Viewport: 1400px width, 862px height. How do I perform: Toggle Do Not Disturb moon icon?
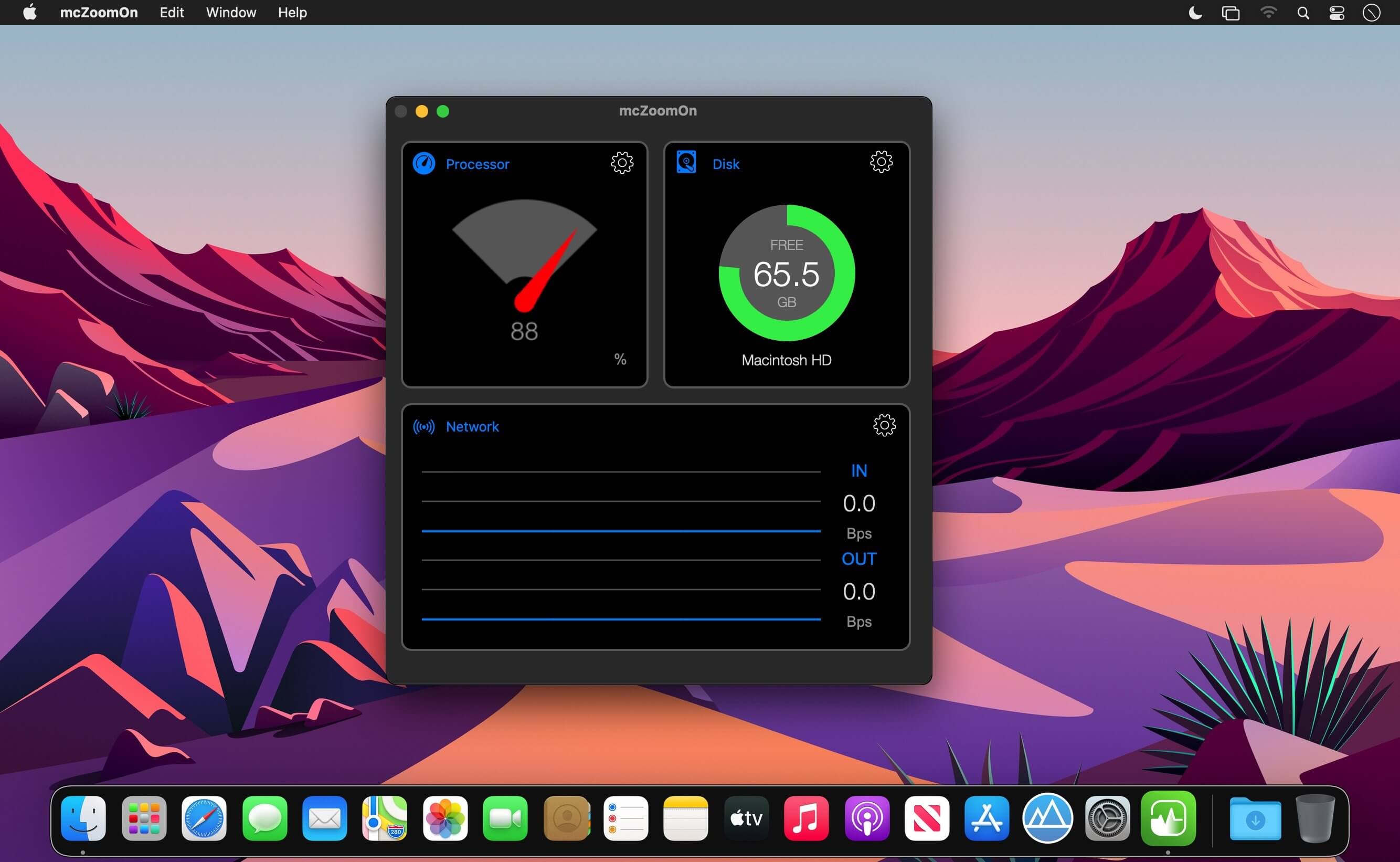[x=1195, y=13]
